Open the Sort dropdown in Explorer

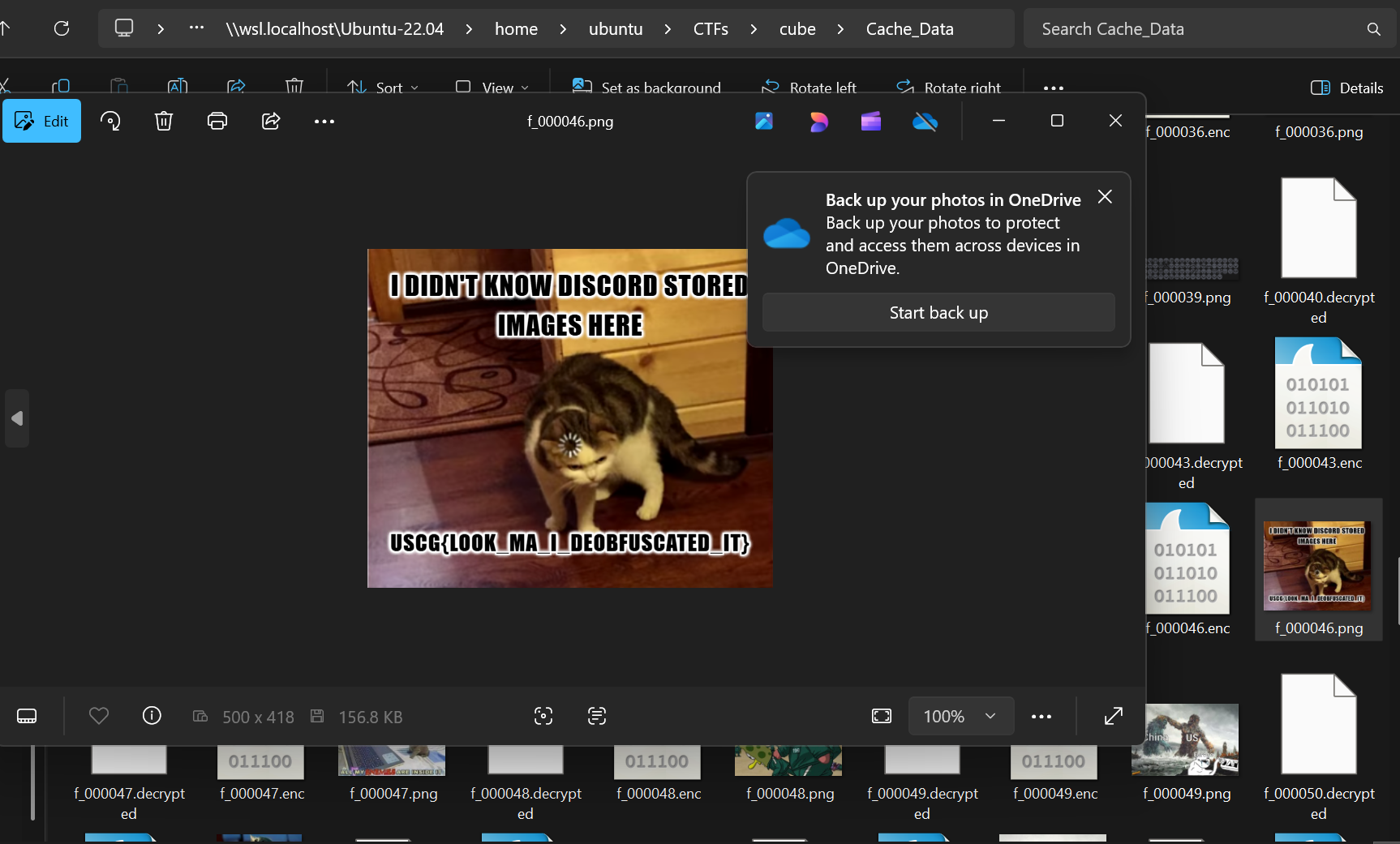(383, 87)
